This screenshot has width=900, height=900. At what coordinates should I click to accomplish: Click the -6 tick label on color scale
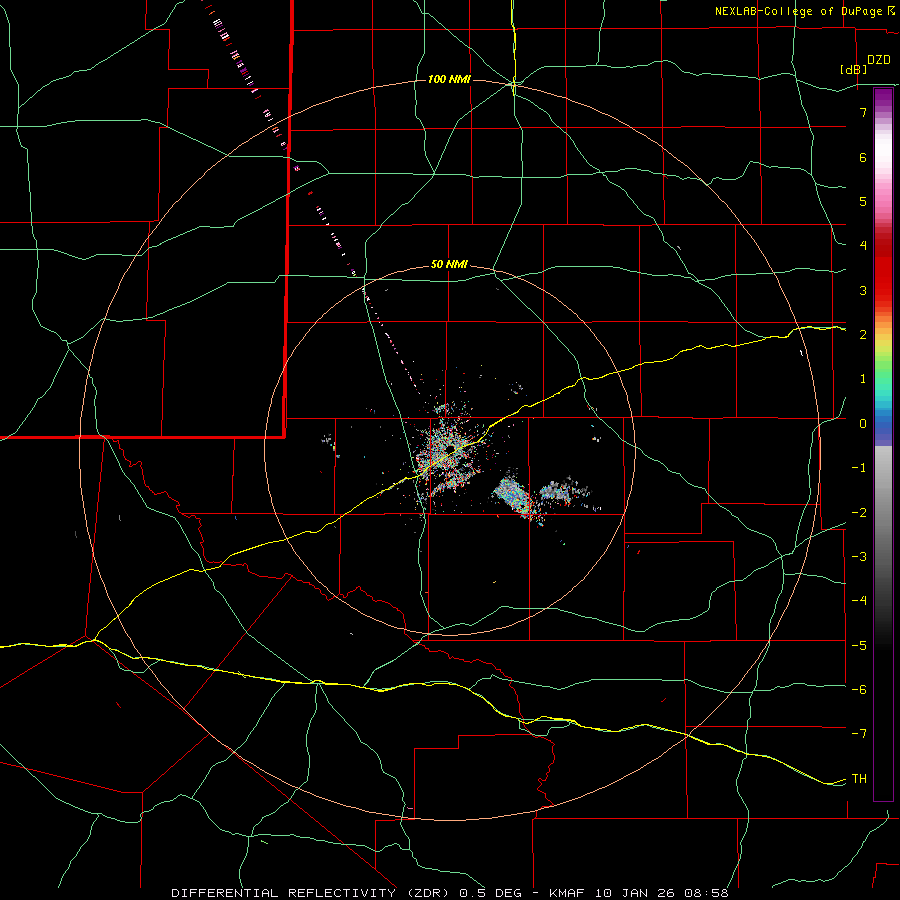coord(859,690)
